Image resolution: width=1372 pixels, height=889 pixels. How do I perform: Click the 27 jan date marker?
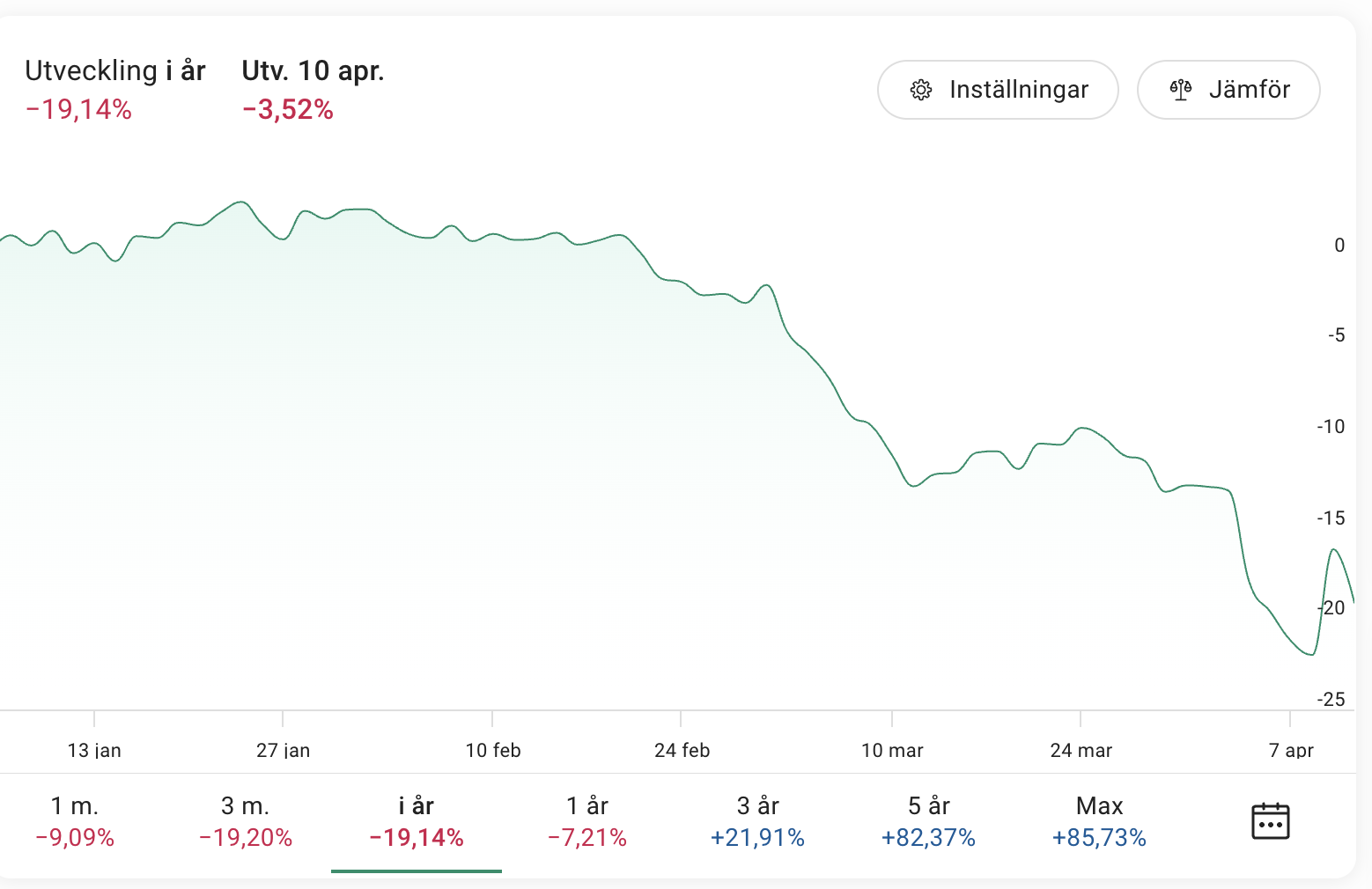click(x=283, y=750)
